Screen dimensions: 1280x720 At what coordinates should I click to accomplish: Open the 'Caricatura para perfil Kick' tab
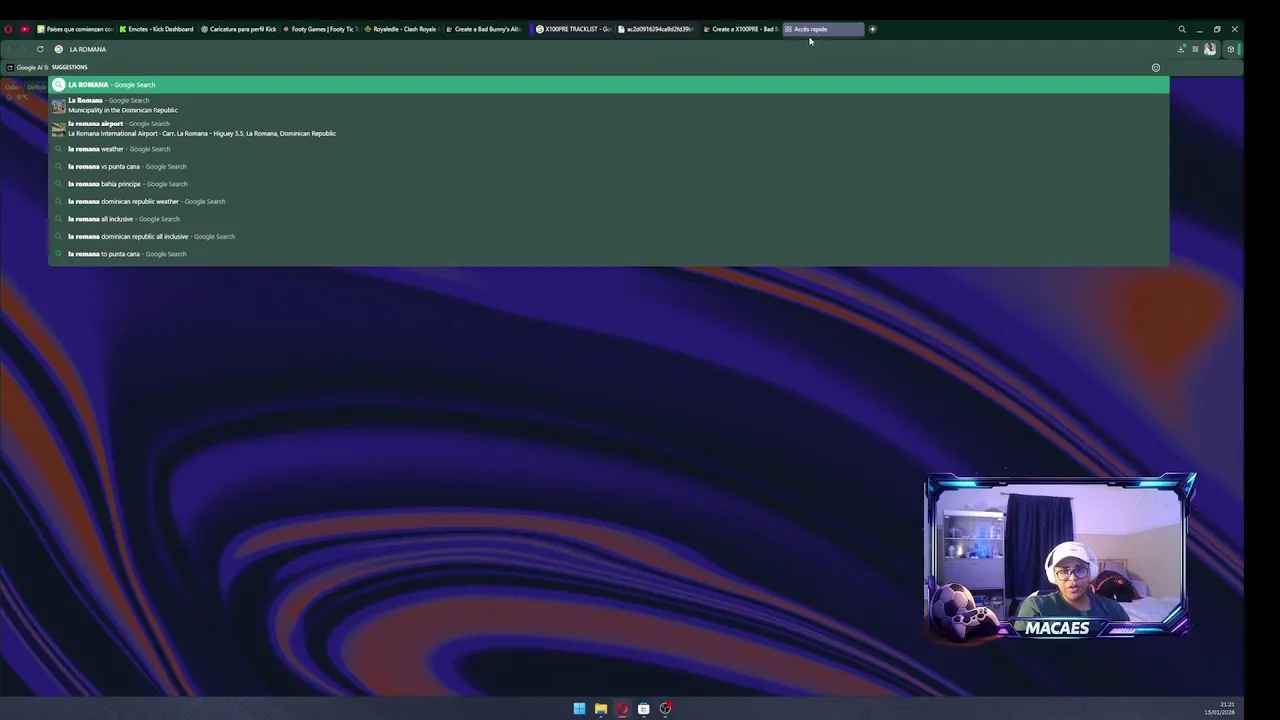tap(238, 29)
